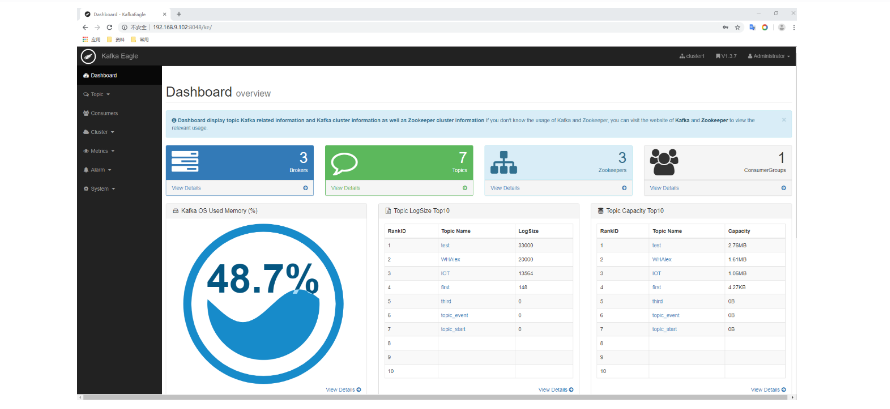
Task: Open View Details under Topics card
Action: [x=345, y=188]
